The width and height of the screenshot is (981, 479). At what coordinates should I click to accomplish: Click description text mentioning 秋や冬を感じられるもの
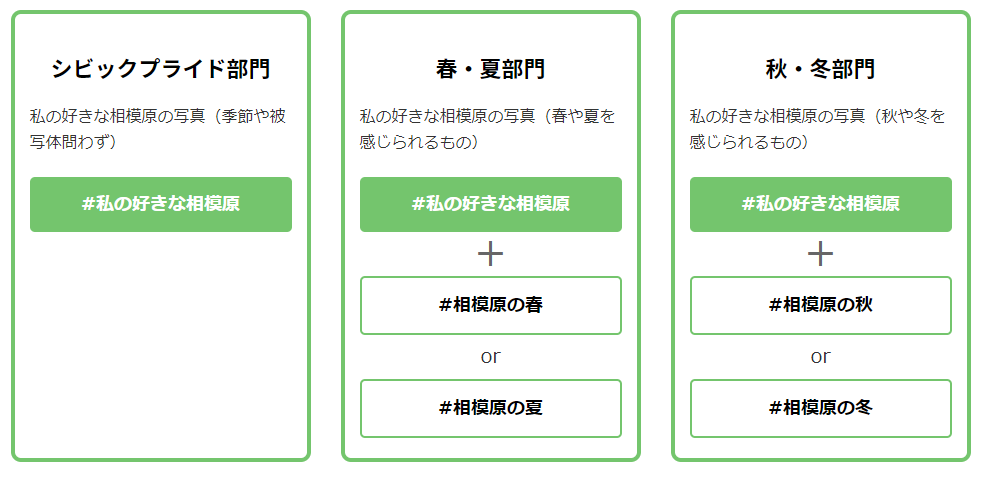[817, 129]
